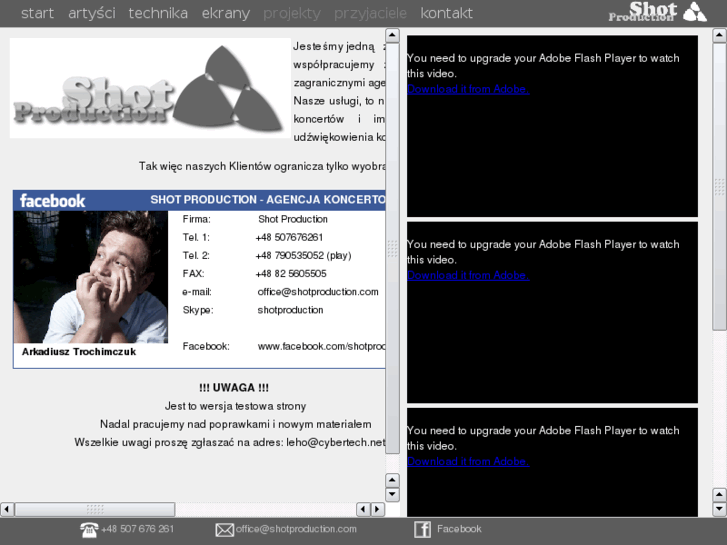727x545 pixels.
Task: Click the horizontal scrollbar left arrow at far left
Action: (x=6, y=509)
